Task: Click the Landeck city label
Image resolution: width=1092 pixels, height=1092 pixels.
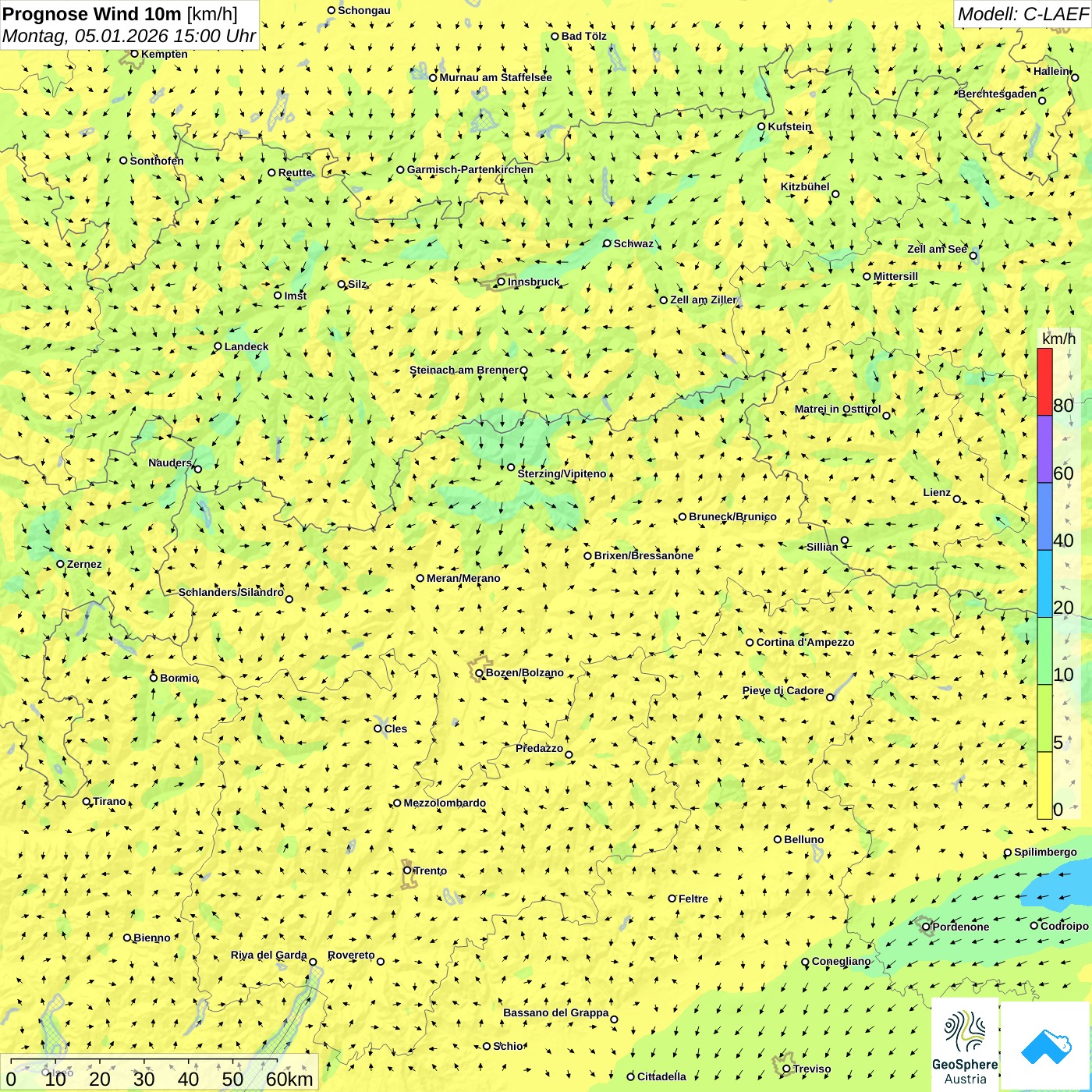Action: (246, 346)
